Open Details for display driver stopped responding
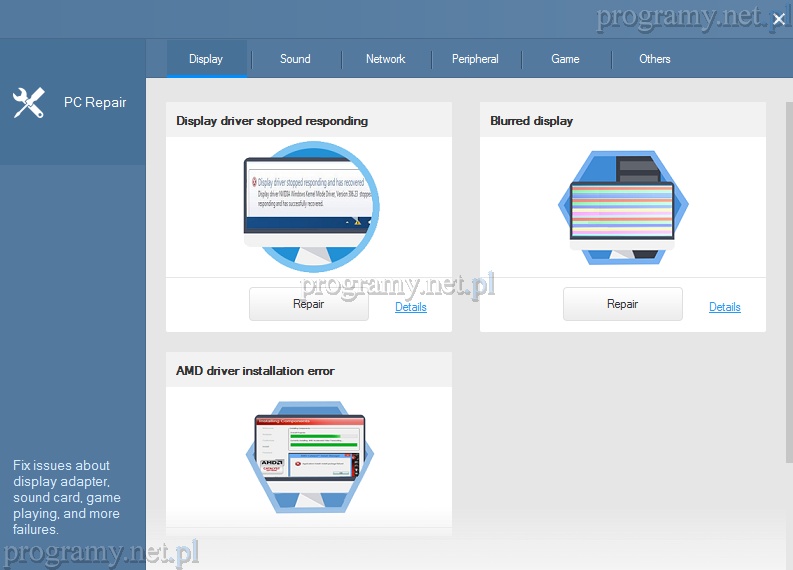The width and height of the screenshot is (793, 570). 411,307
